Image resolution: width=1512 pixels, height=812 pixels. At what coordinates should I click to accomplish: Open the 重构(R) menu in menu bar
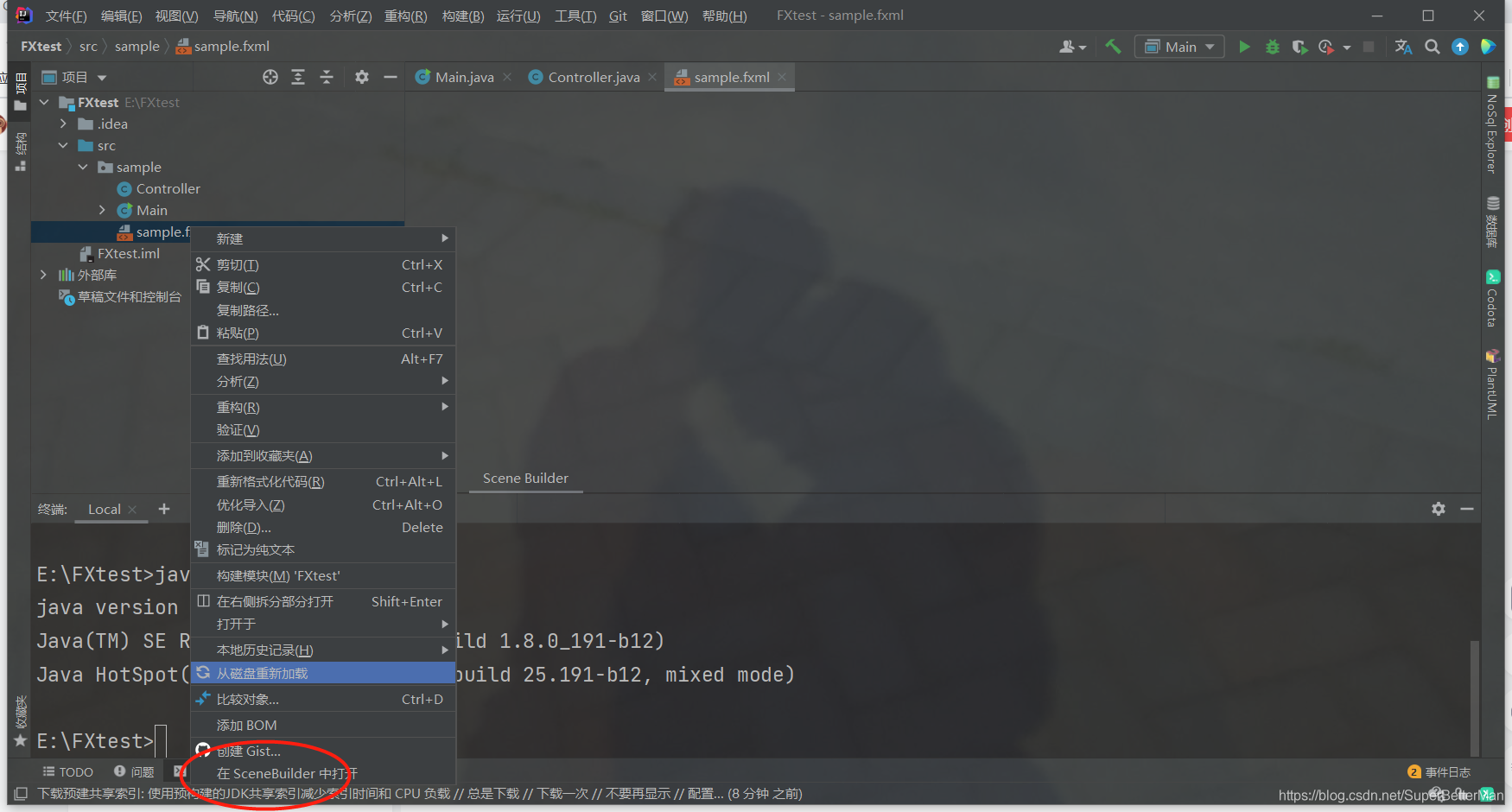click(x=406, y=16)
